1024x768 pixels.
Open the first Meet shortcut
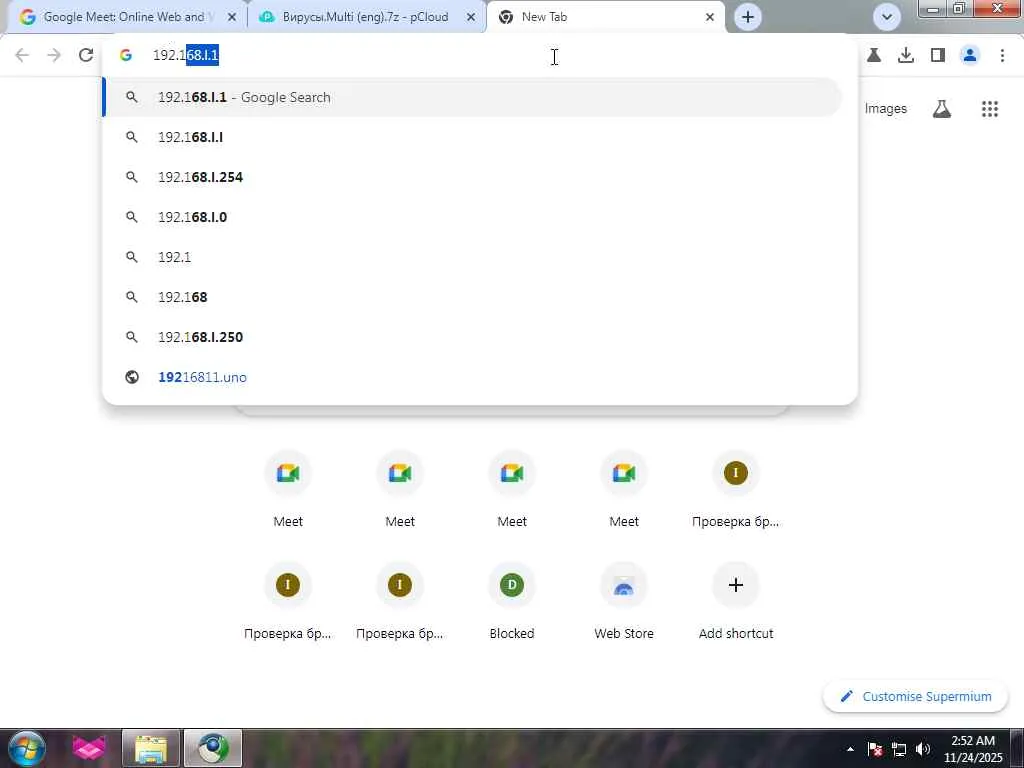[x=288, y=489]
